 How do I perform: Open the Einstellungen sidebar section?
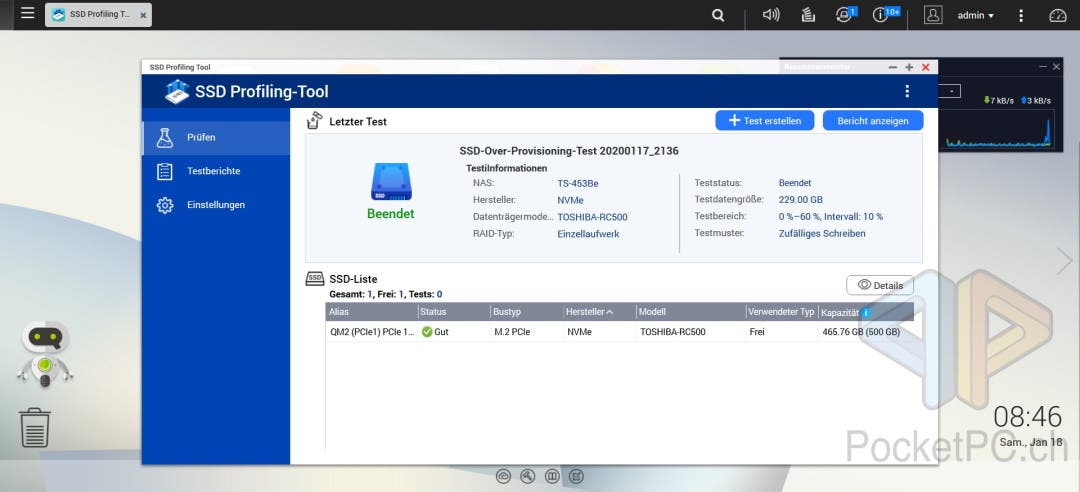216,205
